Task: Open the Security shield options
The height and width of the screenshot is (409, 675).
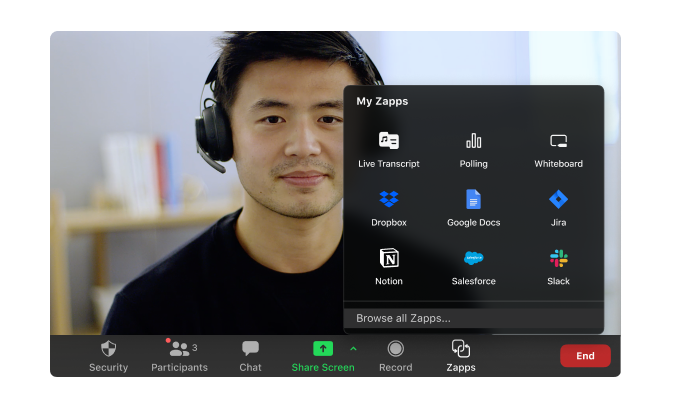Action: click(108, 356)
